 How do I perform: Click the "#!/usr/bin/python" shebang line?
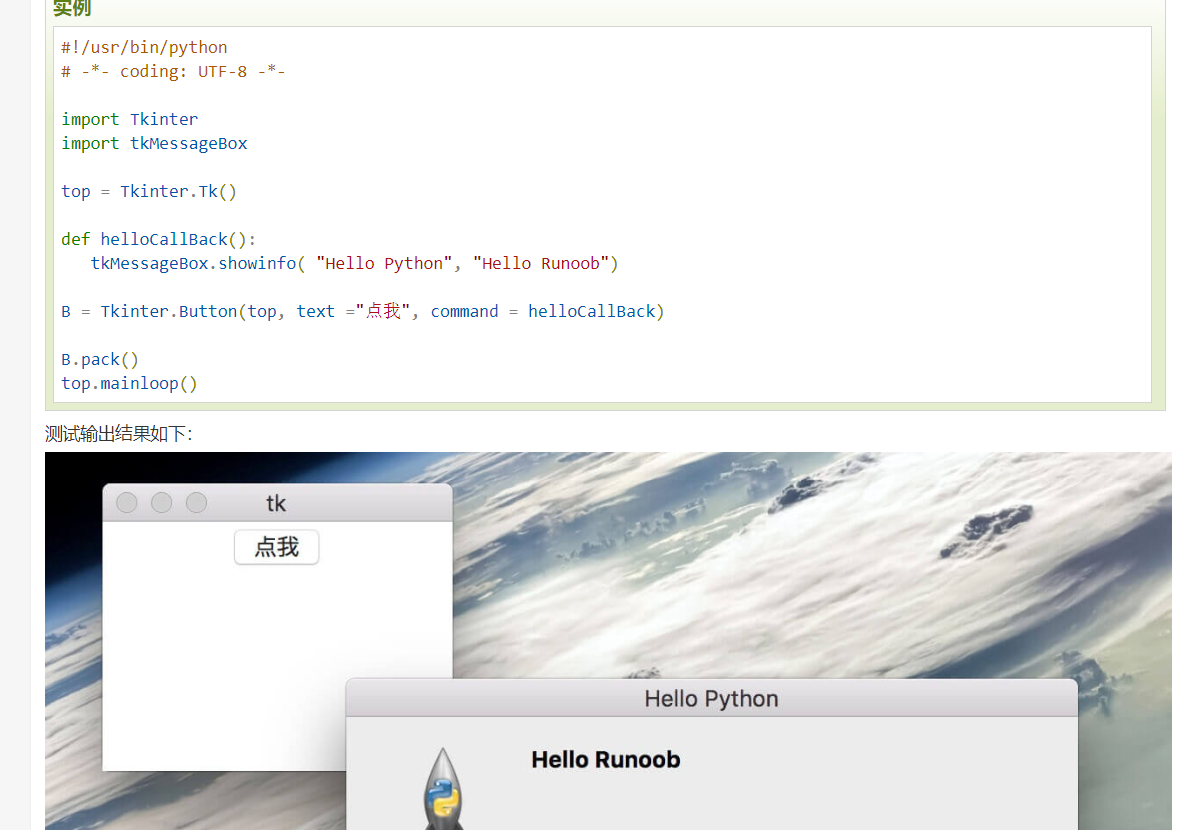tap(143, 47)
